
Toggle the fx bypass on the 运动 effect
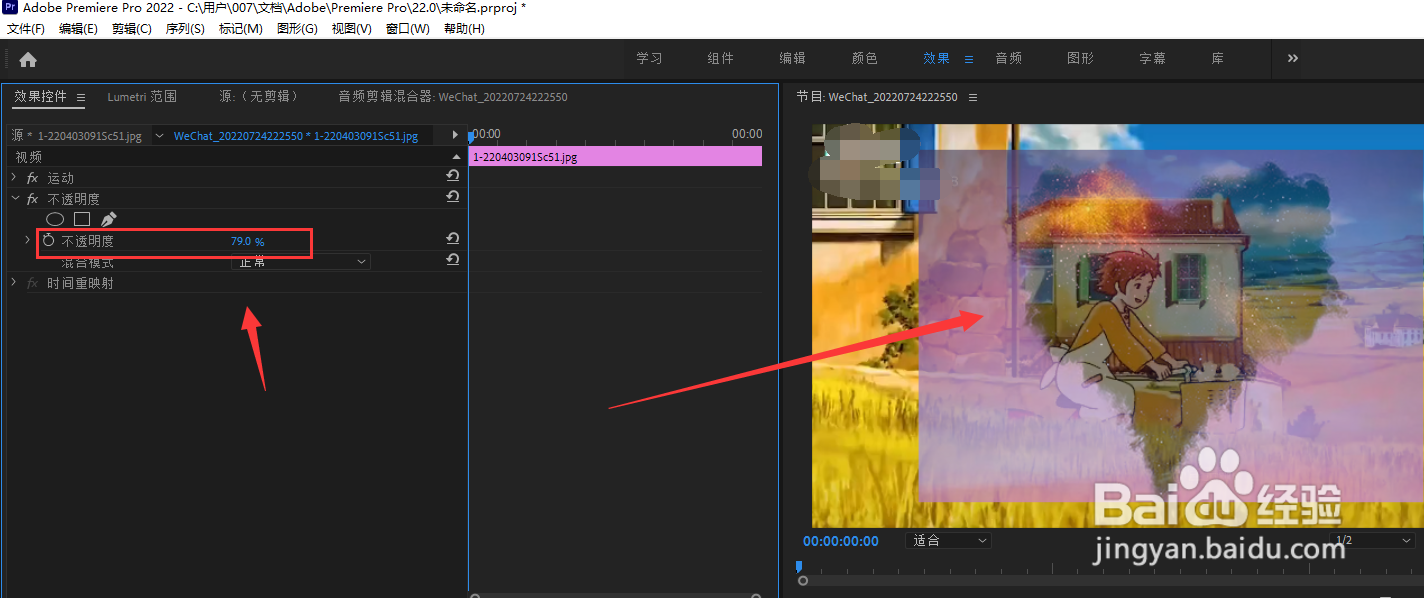coord(32,178)
